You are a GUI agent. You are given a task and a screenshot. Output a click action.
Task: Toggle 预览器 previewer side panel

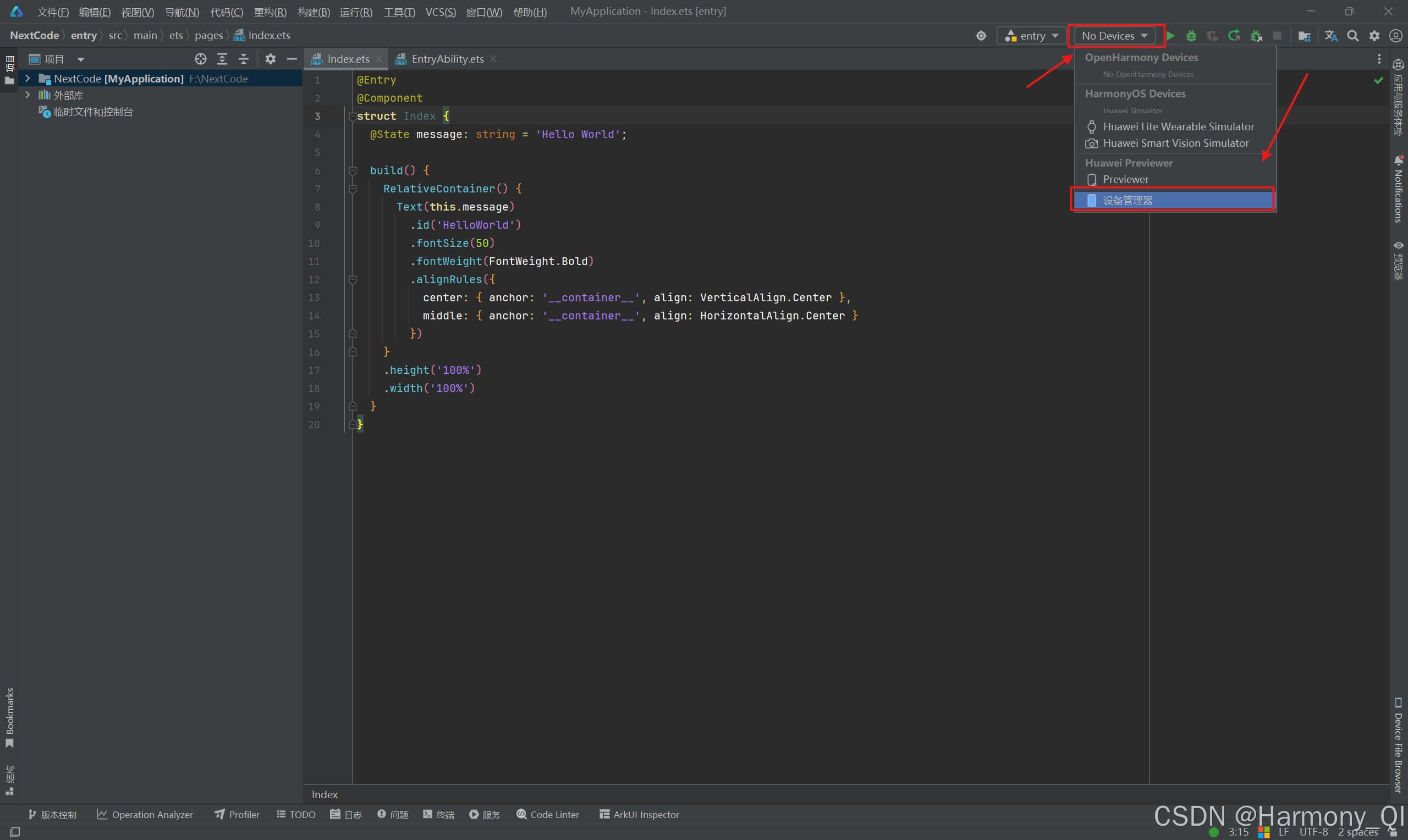tap(1399, 260)
